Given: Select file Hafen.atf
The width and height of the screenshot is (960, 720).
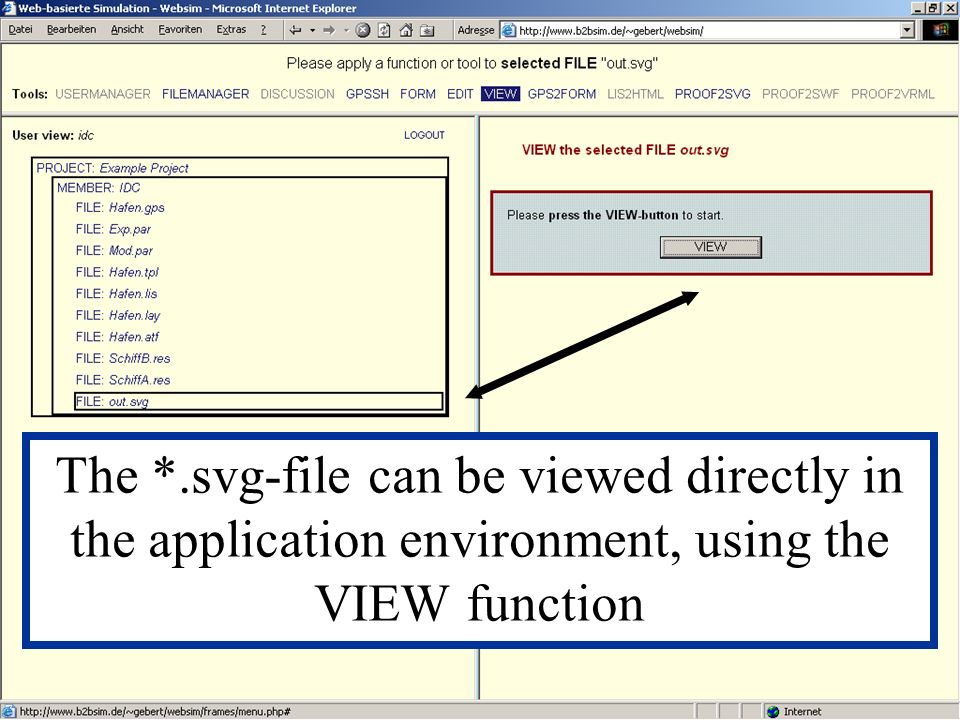Looking at the screenshot, I should [117, 337].
